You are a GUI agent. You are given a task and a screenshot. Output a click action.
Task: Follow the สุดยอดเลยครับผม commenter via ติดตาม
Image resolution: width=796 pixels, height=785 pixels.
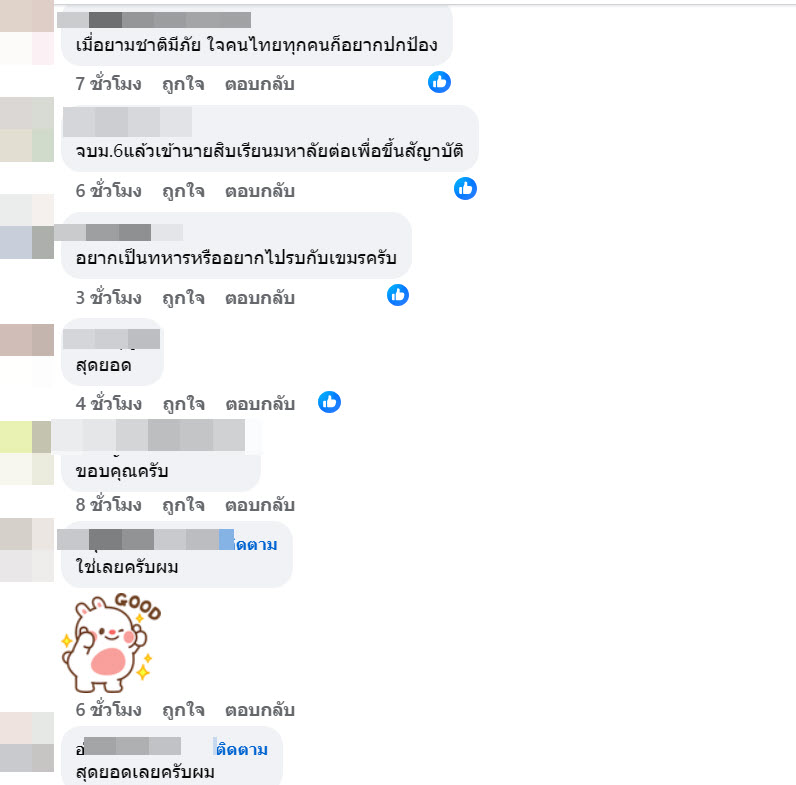point(242,749)
